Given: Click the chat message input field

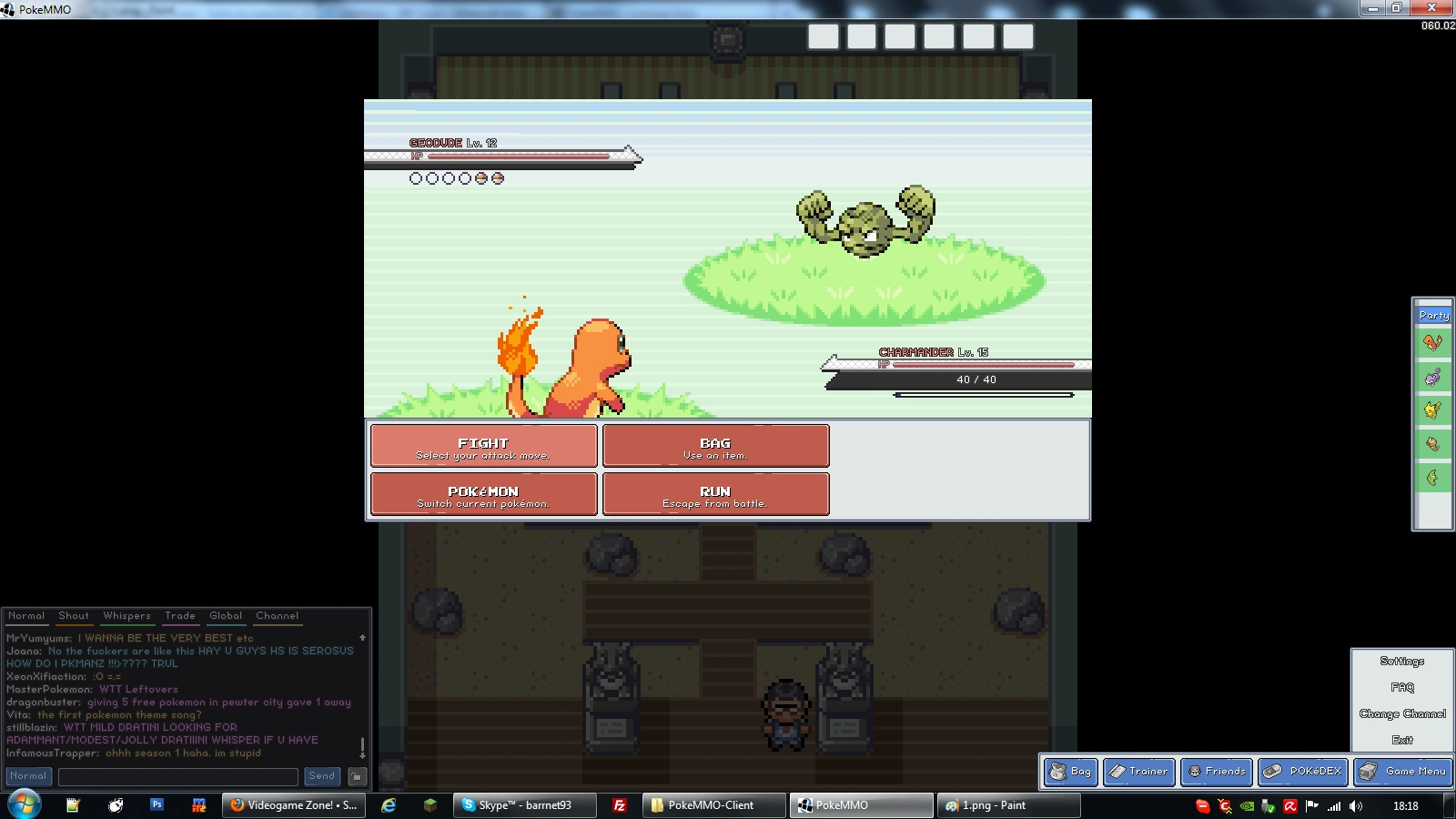Looking at the screenshot, I should [x=178, y=776].
